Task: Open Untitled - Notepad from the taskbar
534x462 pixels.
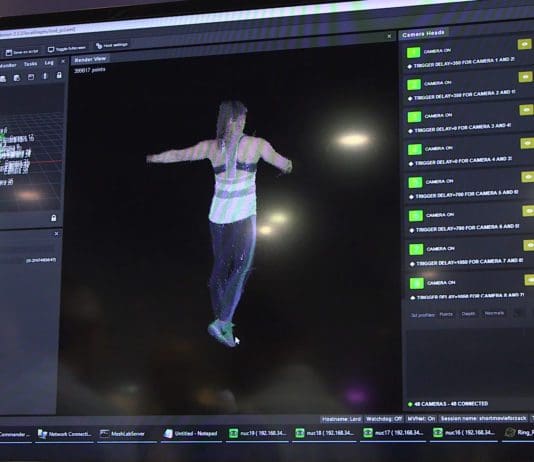Action: pos(191,433)
